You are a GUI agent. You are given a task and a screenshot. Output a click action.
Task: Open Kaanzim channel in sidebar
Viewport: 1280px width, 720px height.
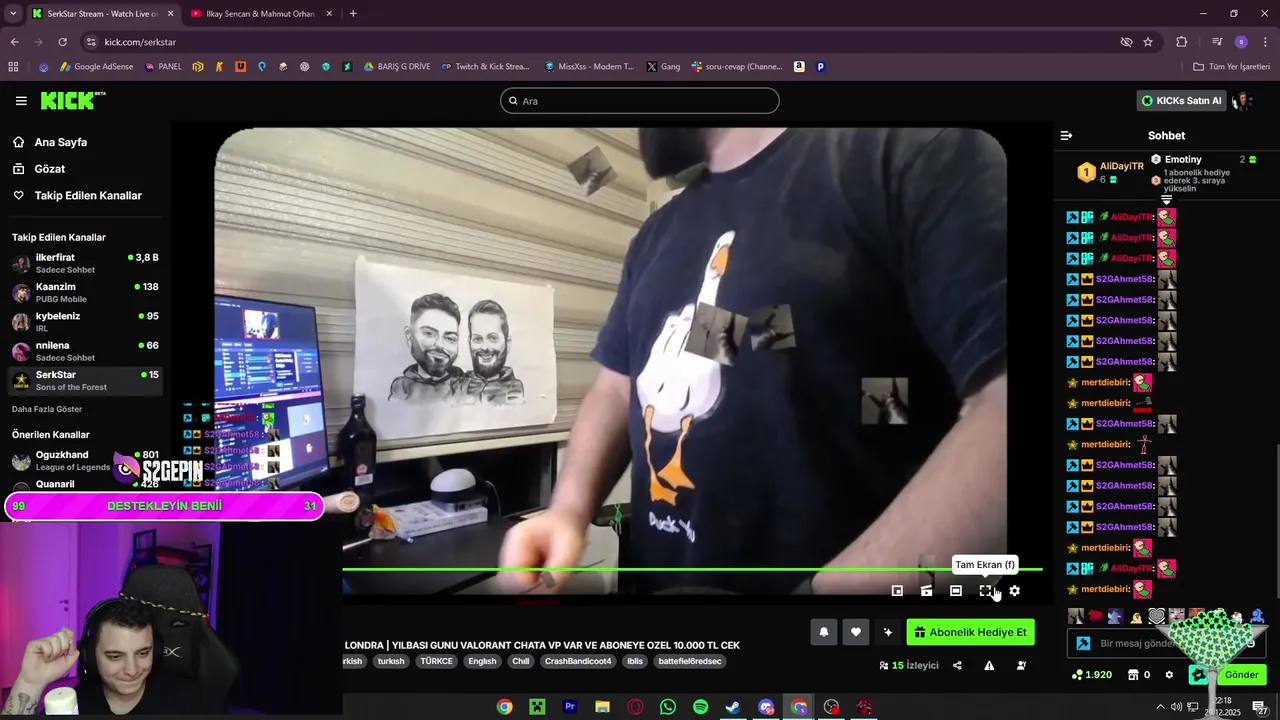point(85,292)
